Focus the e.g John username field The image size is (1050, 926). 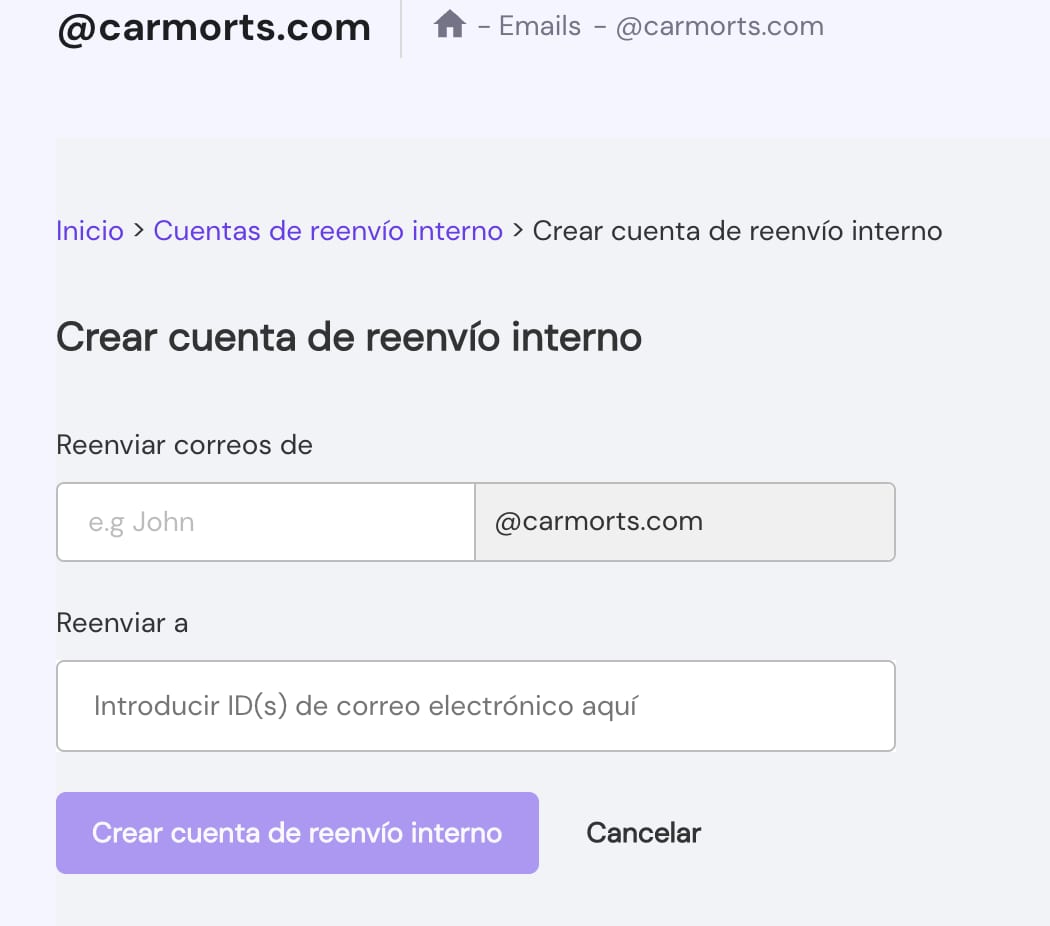click(265, 522)
